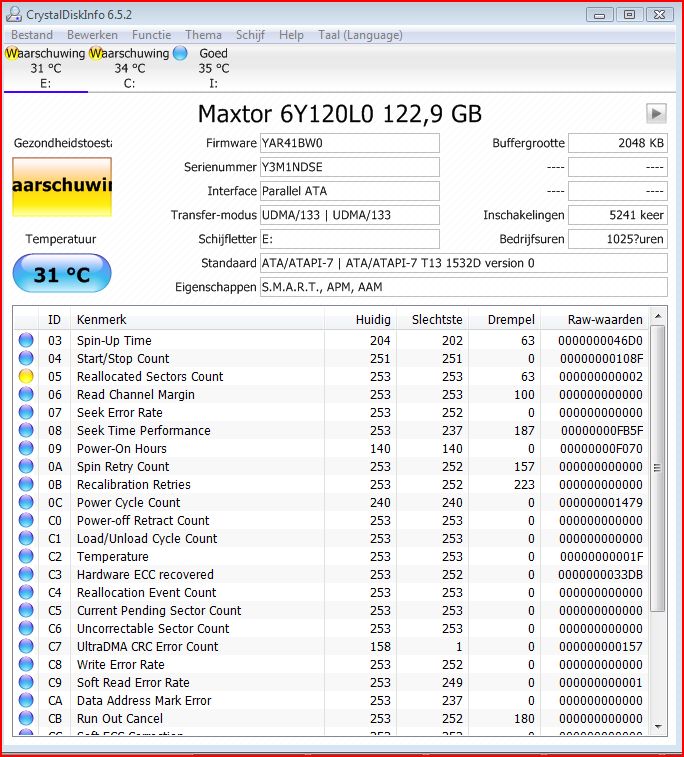This screenshot has height=757, width=684.
Task: Click the Drempel column header
Action: click(x=504, y=320)
